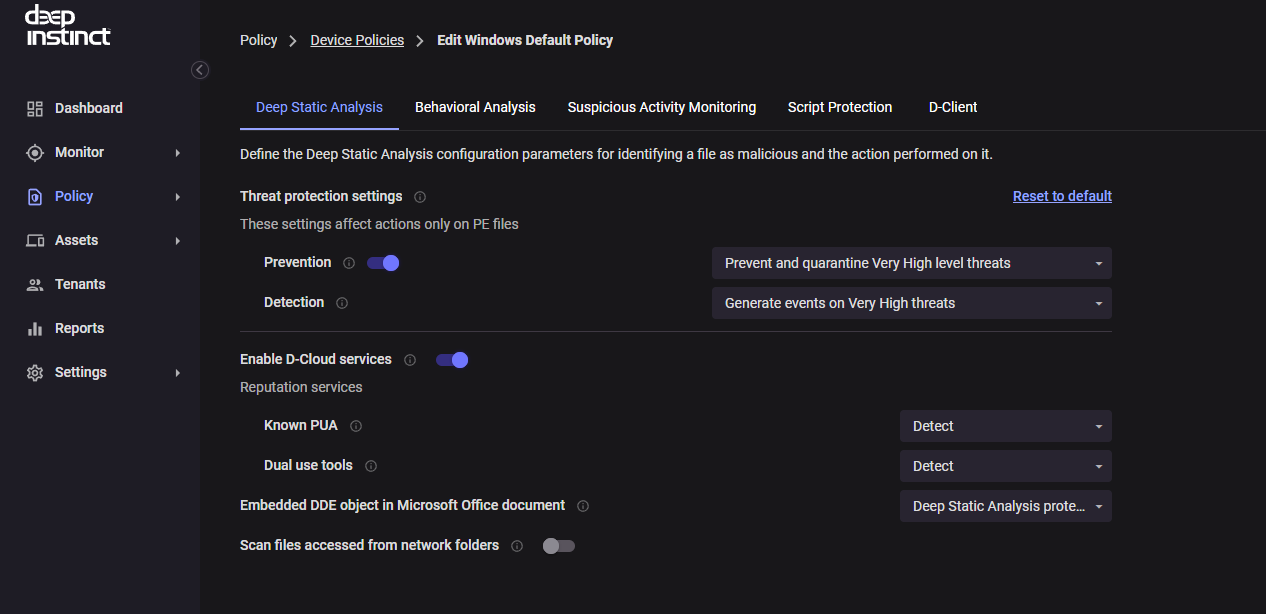Go to Device Policies breadcrumb link
The height and width of the screenshot is (614, 1266).
click(357, 41)
